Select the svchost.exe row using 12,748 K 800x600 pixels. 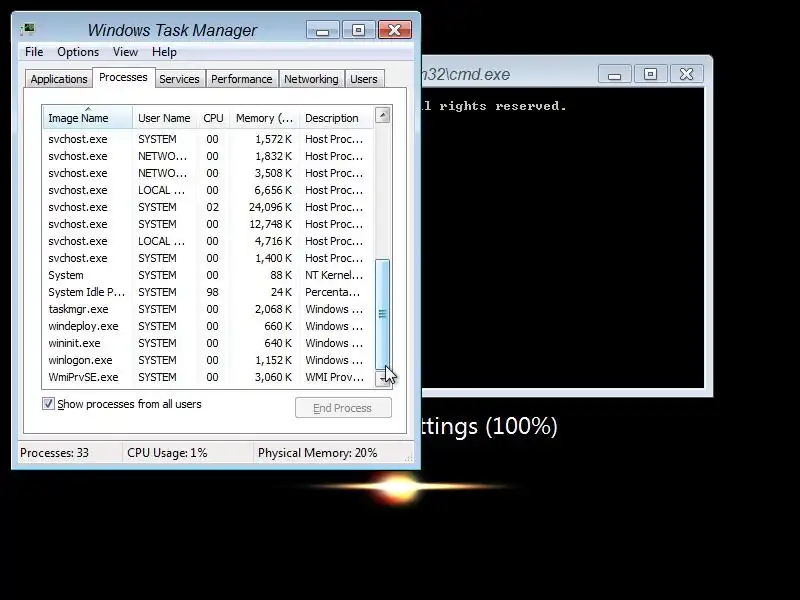coord(208,224)
